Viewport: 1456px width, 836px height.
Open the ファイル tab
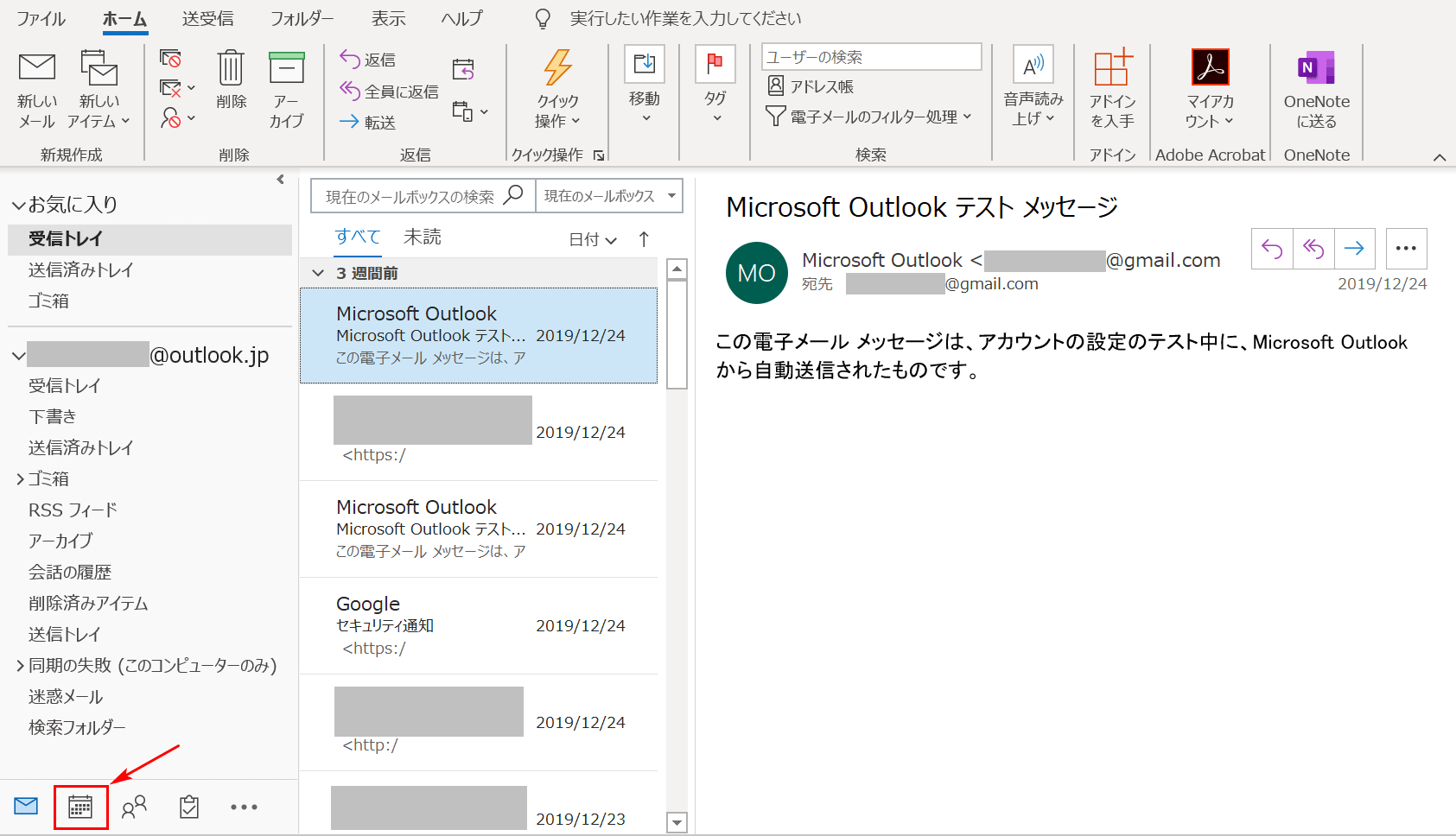41,18
